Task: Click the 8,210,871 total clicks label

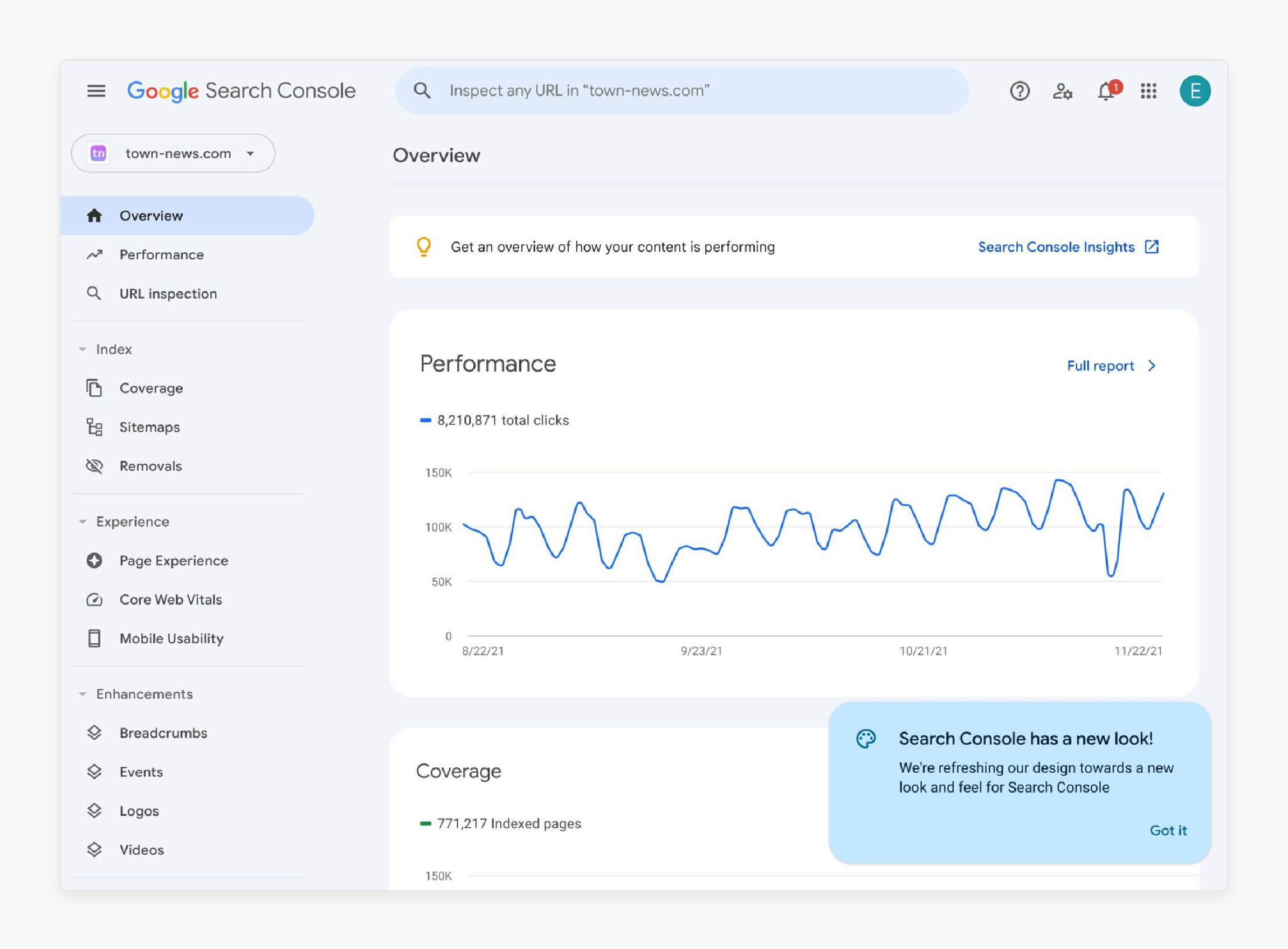Action: click(x=503, y=421)
